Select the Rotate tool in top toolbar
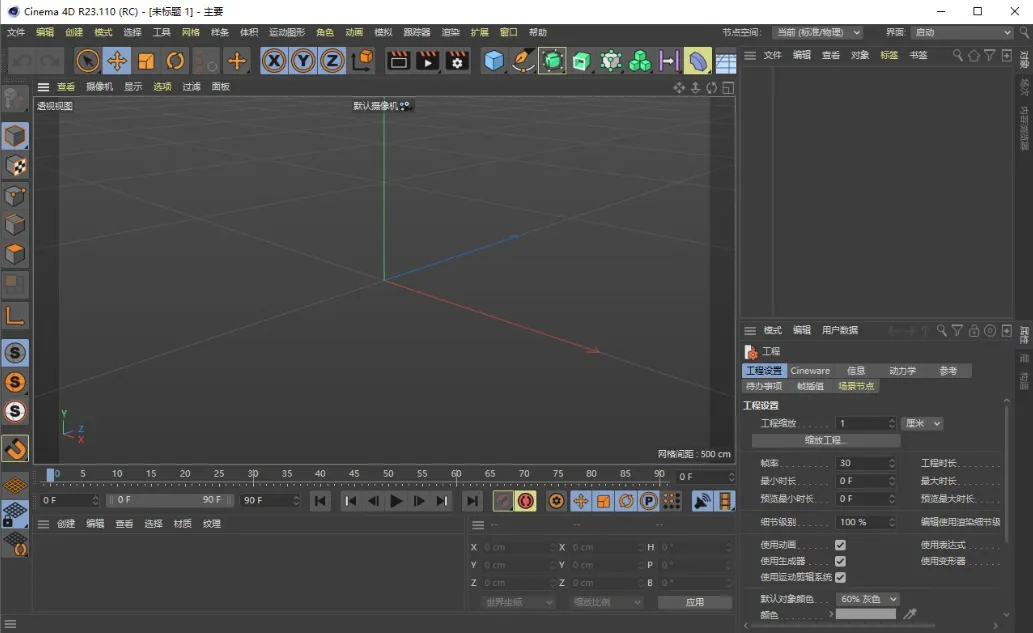1033x633 pixels. coord(176,61)
